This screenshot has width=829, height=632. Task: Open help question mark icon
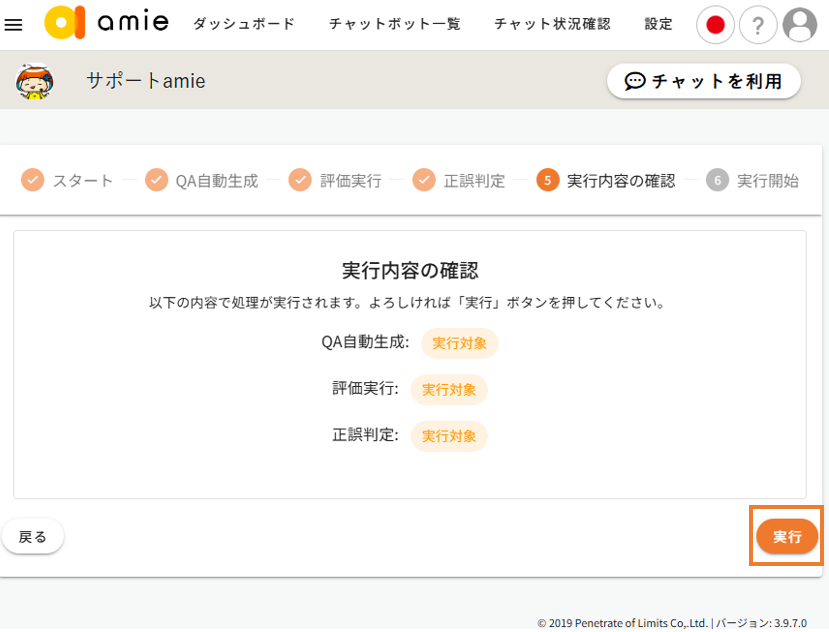pos(758,25)
